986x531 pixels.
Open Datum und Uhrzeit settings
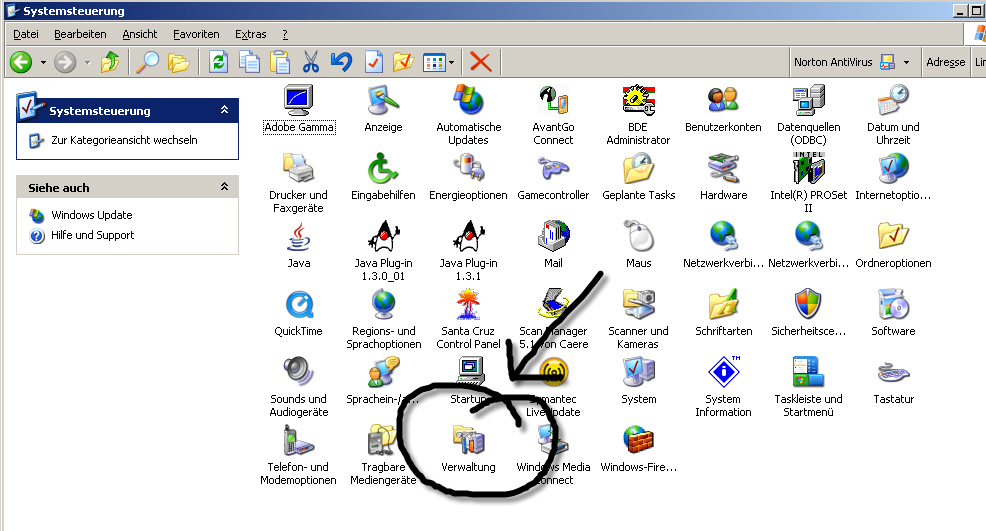tap(893, 101)
